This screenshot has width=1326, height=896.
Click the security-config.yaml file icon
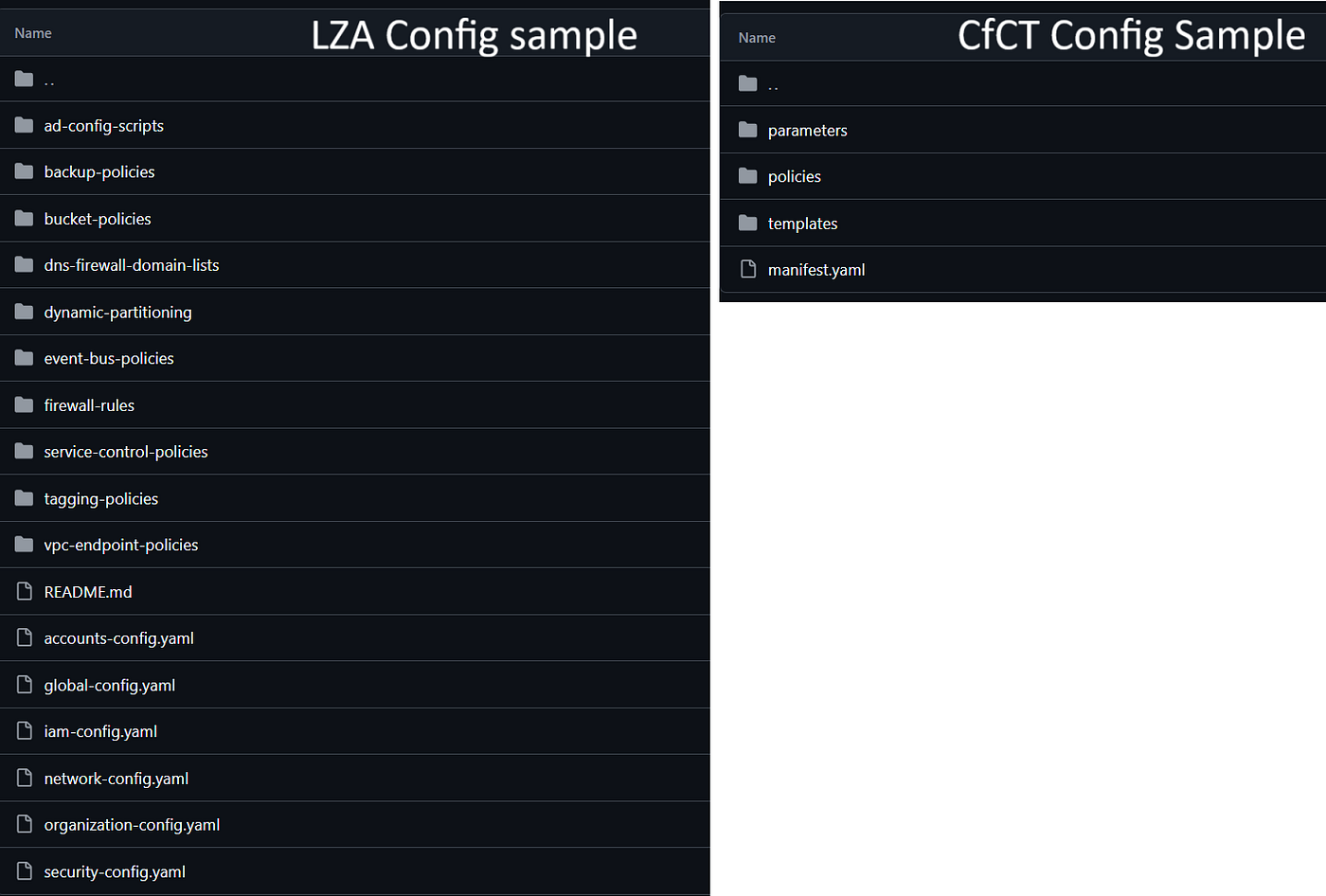tap(25, 871)
